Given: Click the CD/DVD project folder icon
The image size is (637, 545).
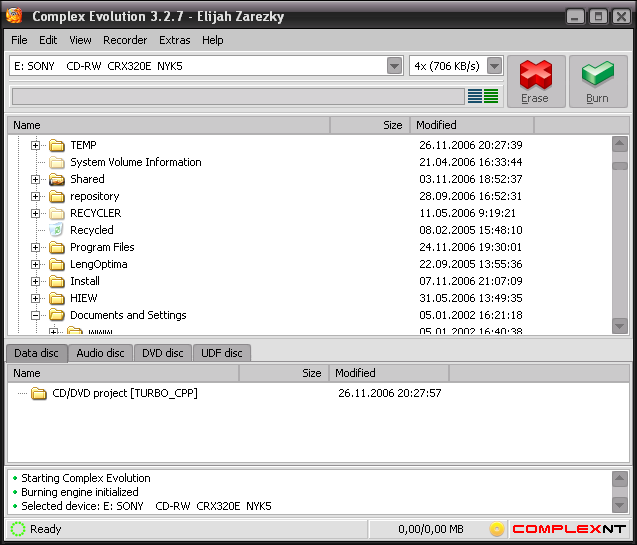Looking at the screenshot, I should pyautogui.click(x=39, y=393).
